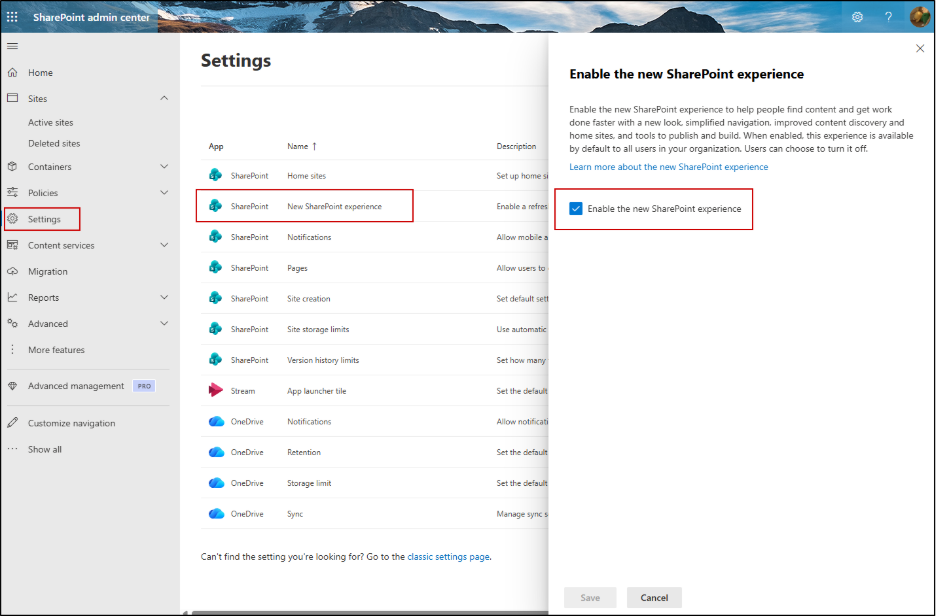
Task: Uncheck Enable the new SharePoint experience
Action: pyautogui.click(x=575, y=209)
